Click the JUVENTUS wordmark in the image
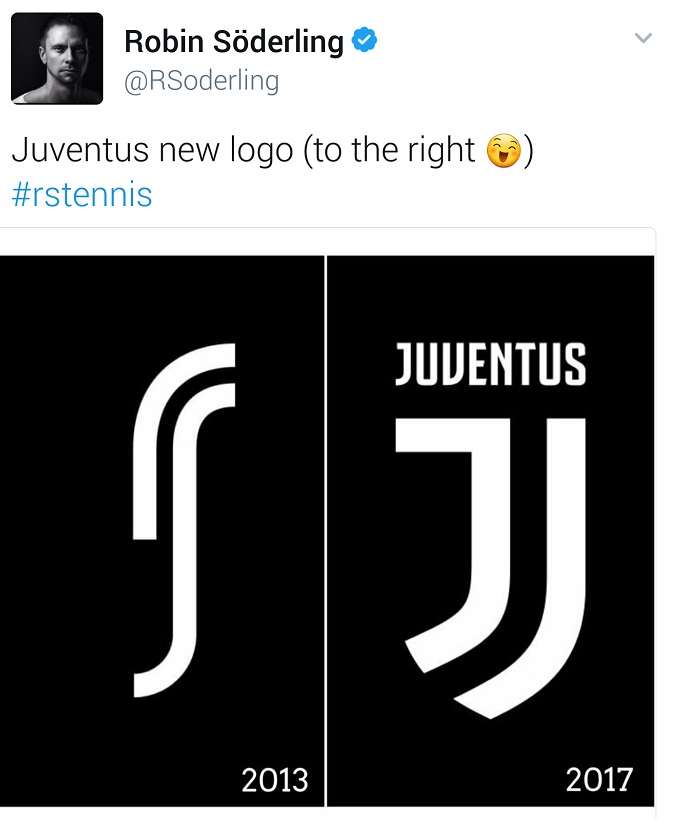683x831 pixels. pos(491,364)
